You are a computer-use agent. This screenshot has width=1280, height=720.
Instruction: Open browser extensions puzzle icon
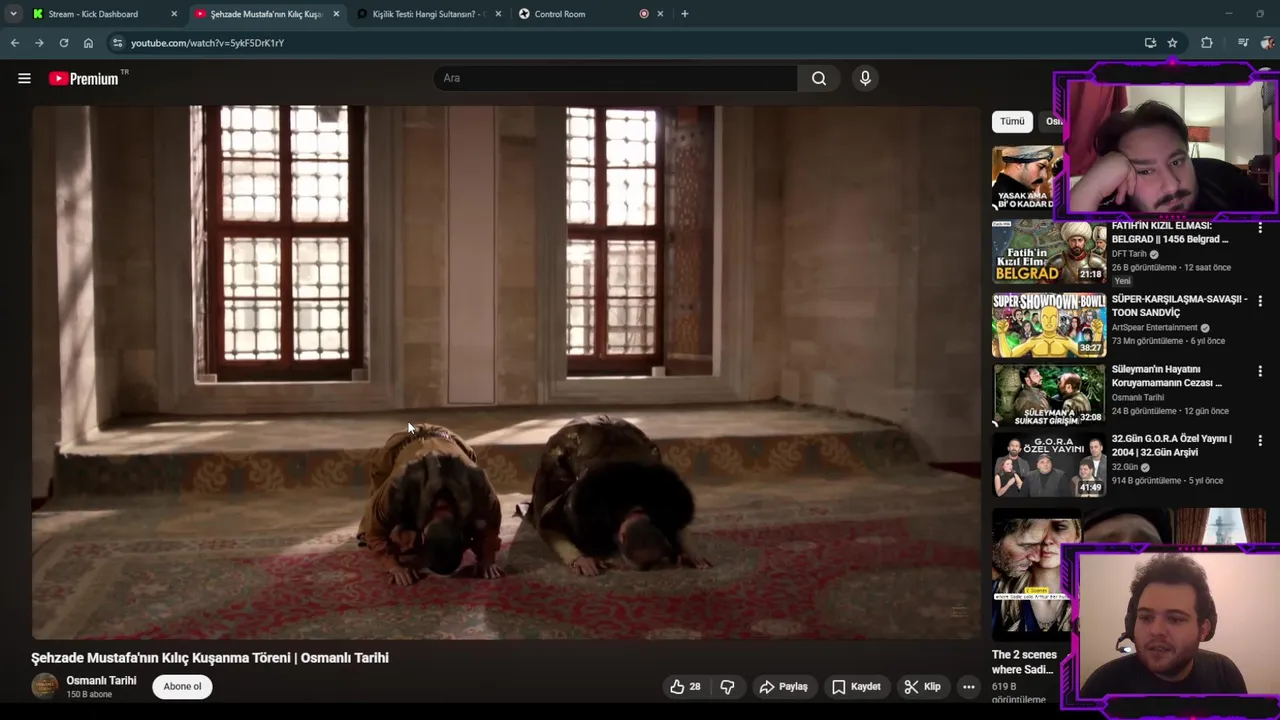coord(1207,43)
